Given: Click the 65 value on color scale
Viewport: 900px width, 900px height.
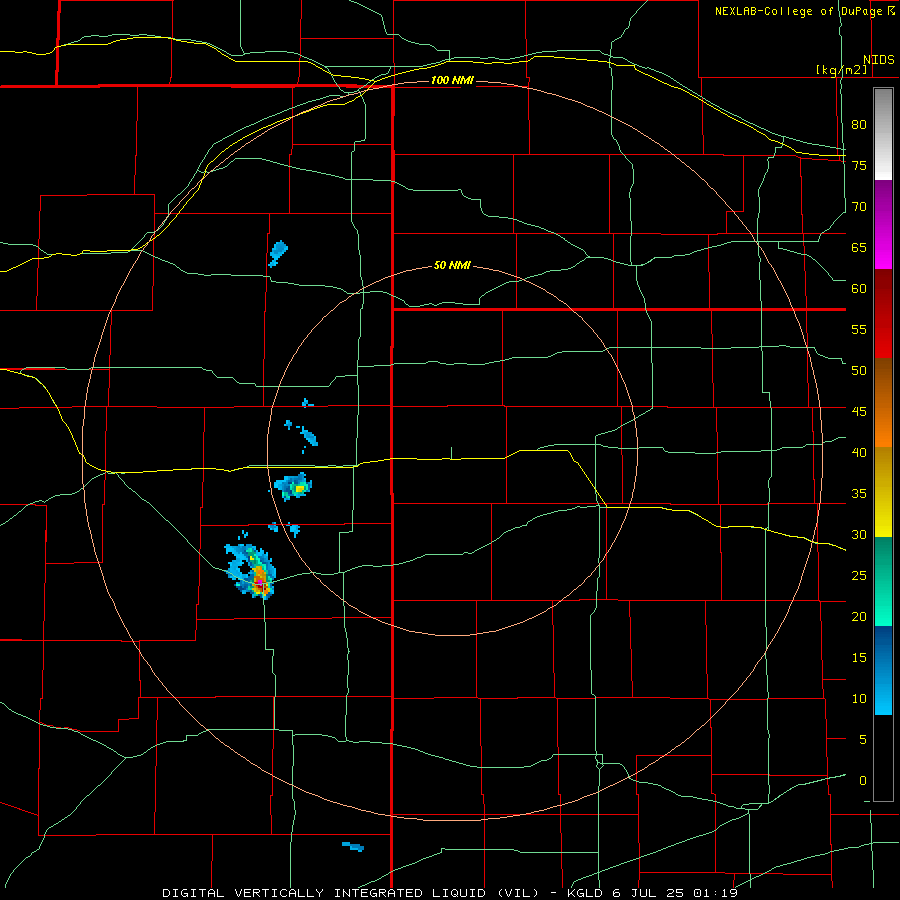Looking at the screenshot, I should (x=859, y=247).
